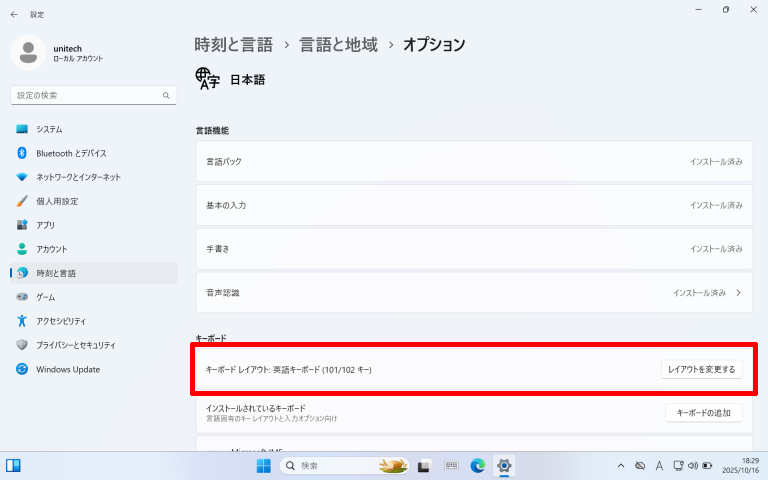Click the レイアウトを変更する button
The image size is (768, 480).
pyautogui.click(x=702, y=369)
